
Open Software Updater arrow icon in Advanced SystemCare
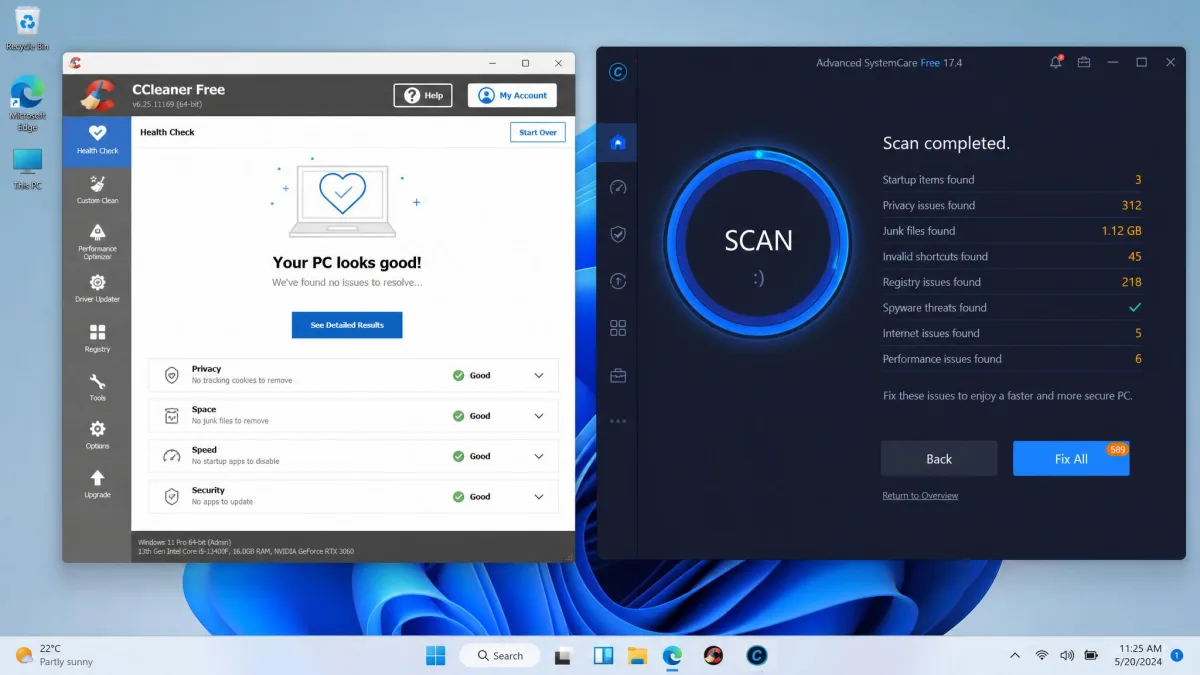(x=618, y=281)
